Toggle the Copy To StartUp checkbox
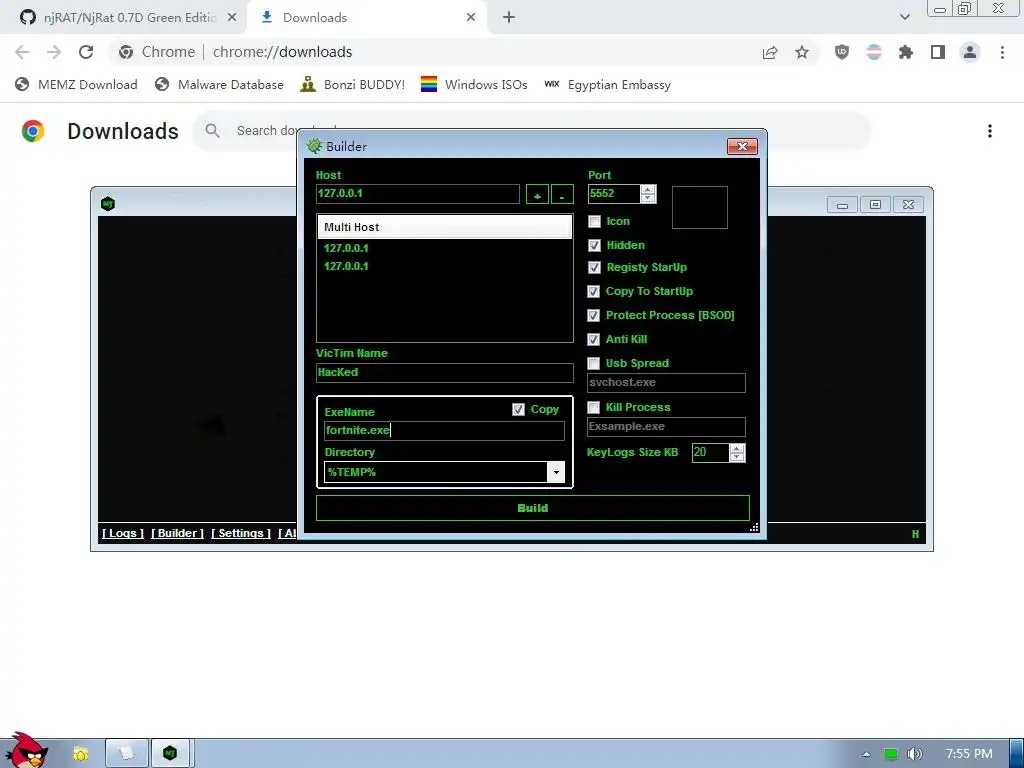The width and height of the screenshot is (1024, 768). (x=594, y=292)
